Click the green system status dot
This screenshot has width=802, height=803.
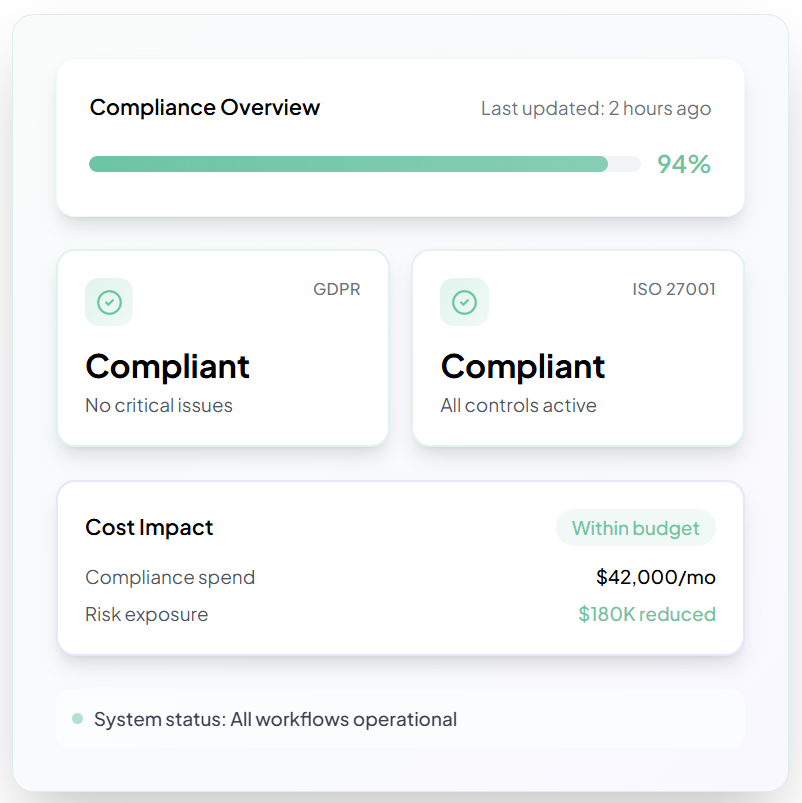point(78,718)
